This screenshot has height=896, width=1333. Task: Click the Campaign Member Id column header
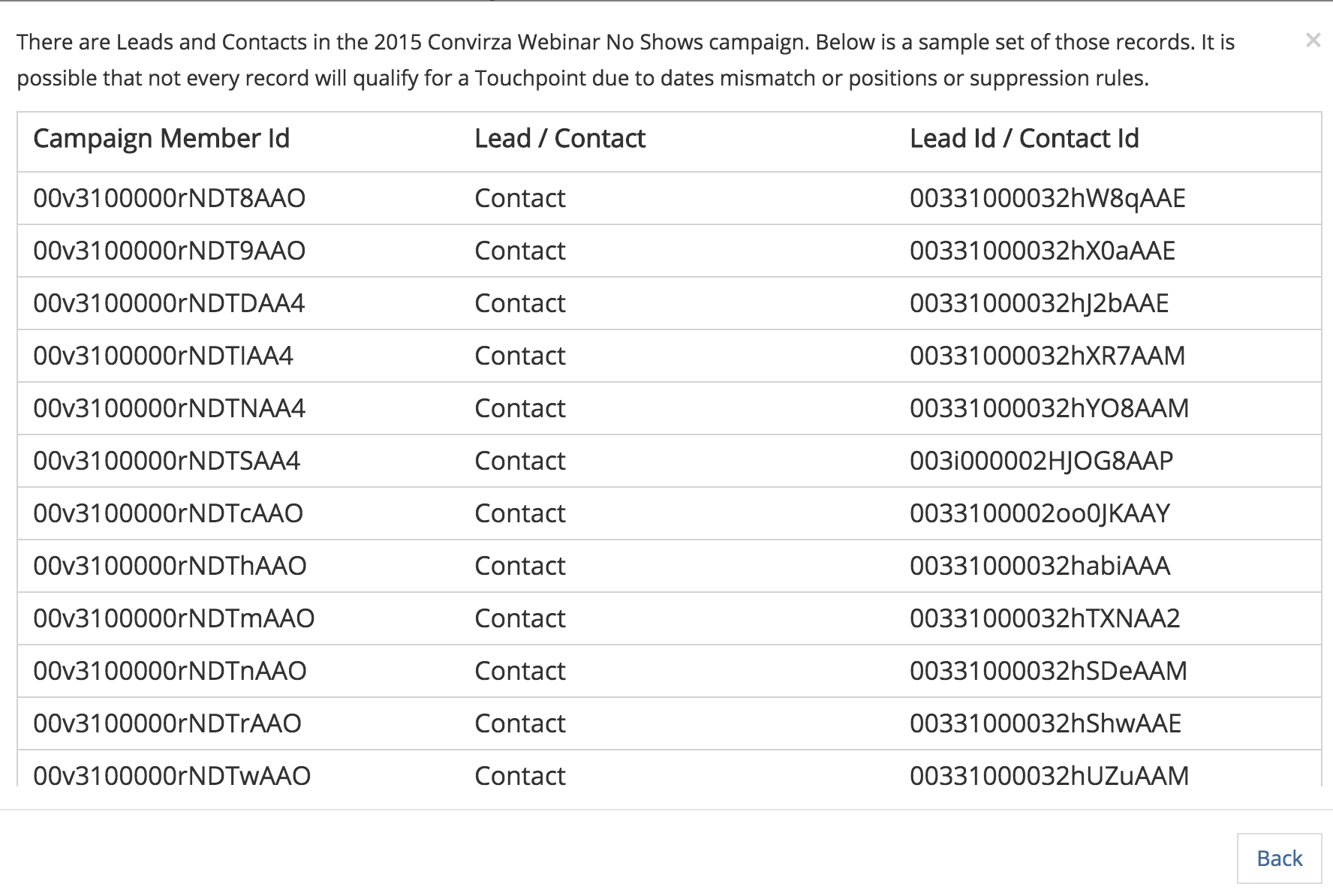[x=161, y=138]
